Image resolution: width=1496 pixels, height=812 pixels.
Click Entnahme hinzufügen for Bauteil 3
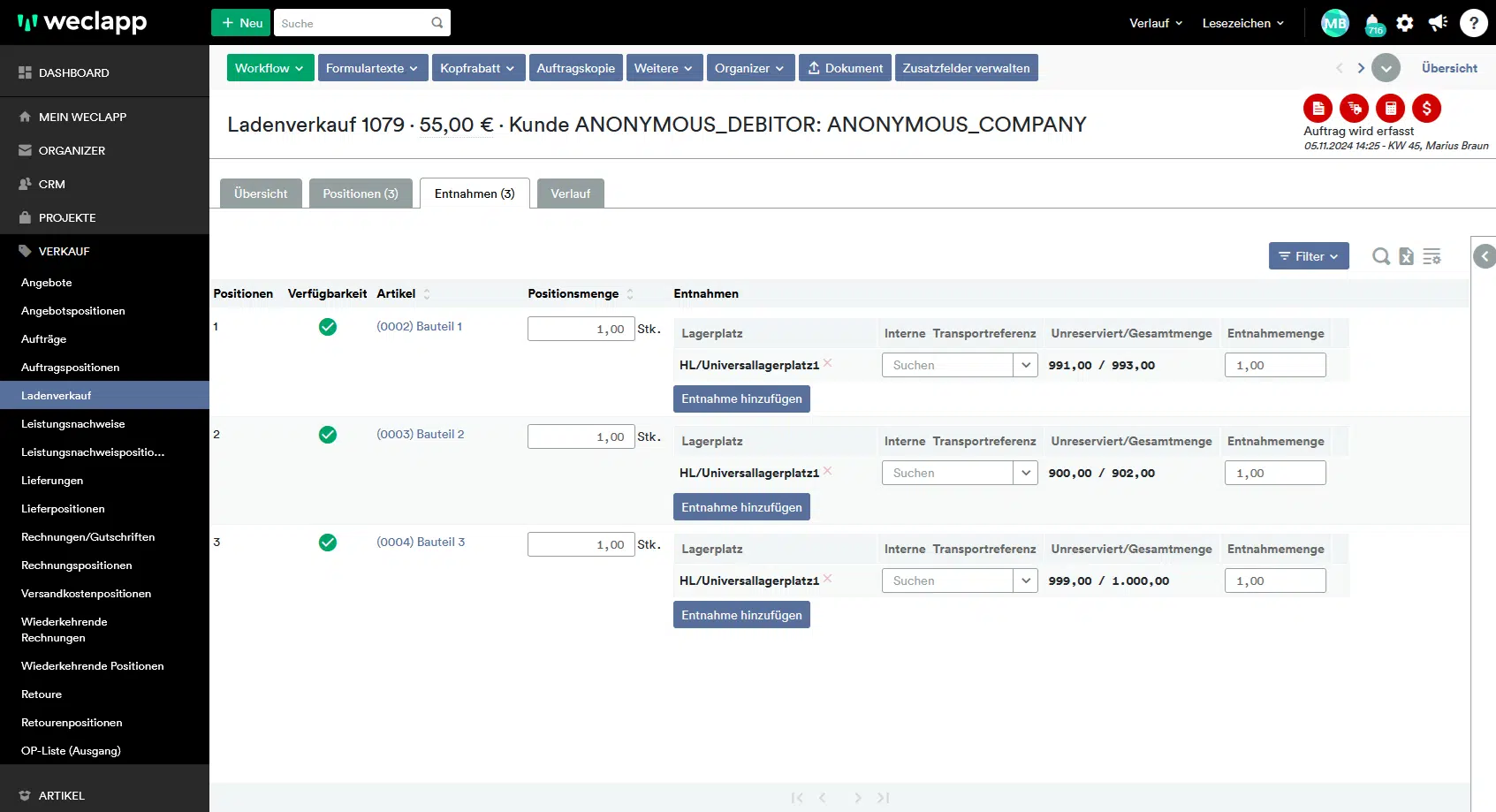(x=741, y=615)
